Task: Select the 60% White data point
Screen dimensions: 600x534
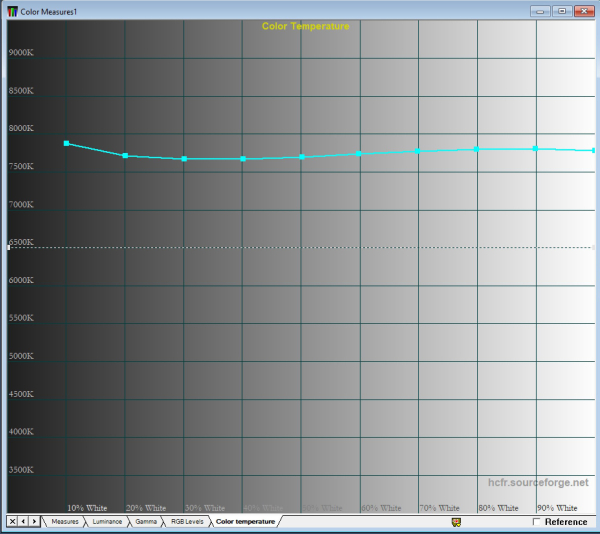Action: tap(359, 154)
